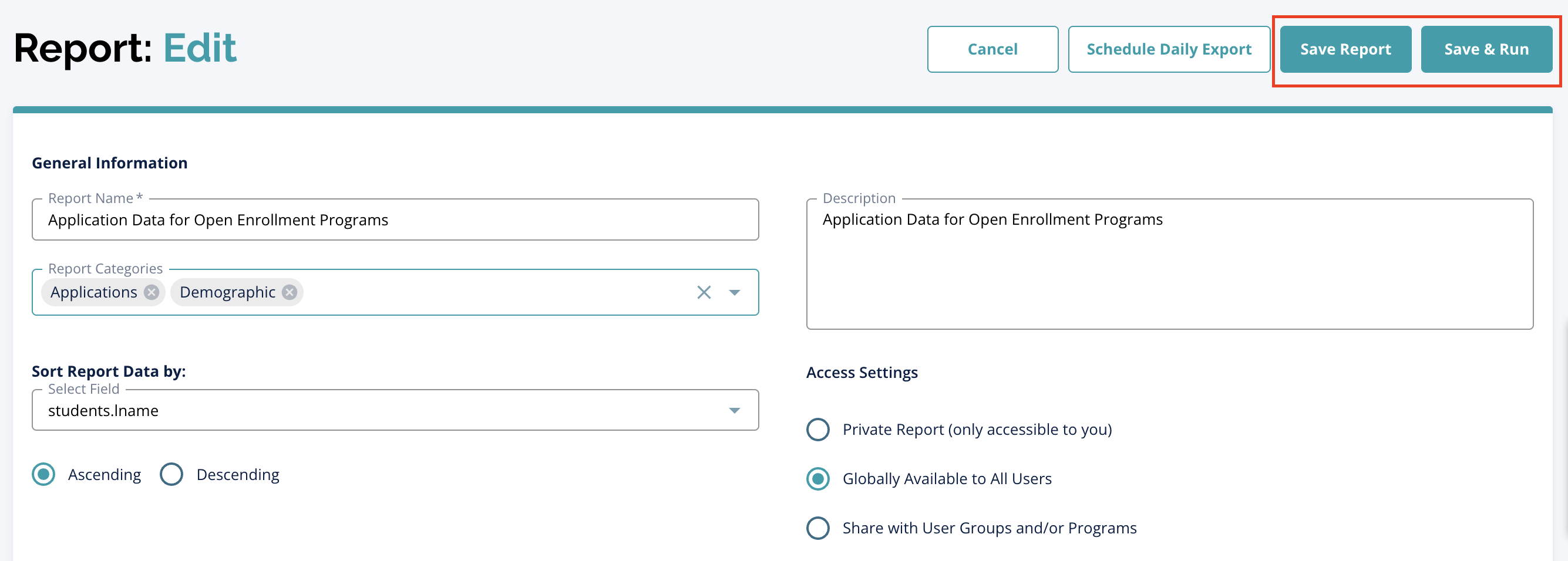Expand the Report Categories dropdown arrow
The width and height of the screenshot is (1568, 561).
(735, 293)
